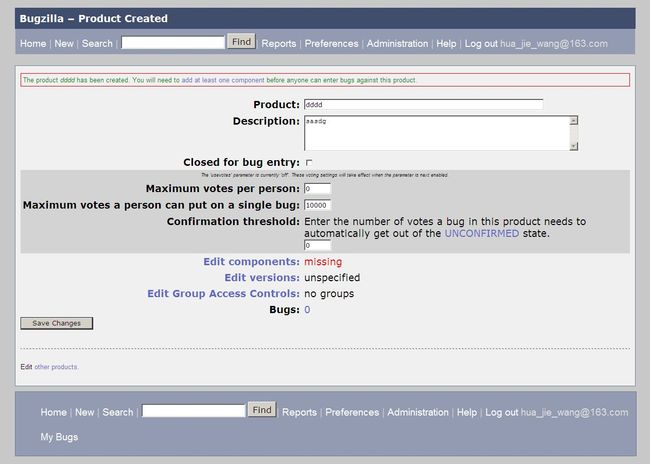Open Search link in top navigation bar

pyautogui.click(x=97, y=44)
